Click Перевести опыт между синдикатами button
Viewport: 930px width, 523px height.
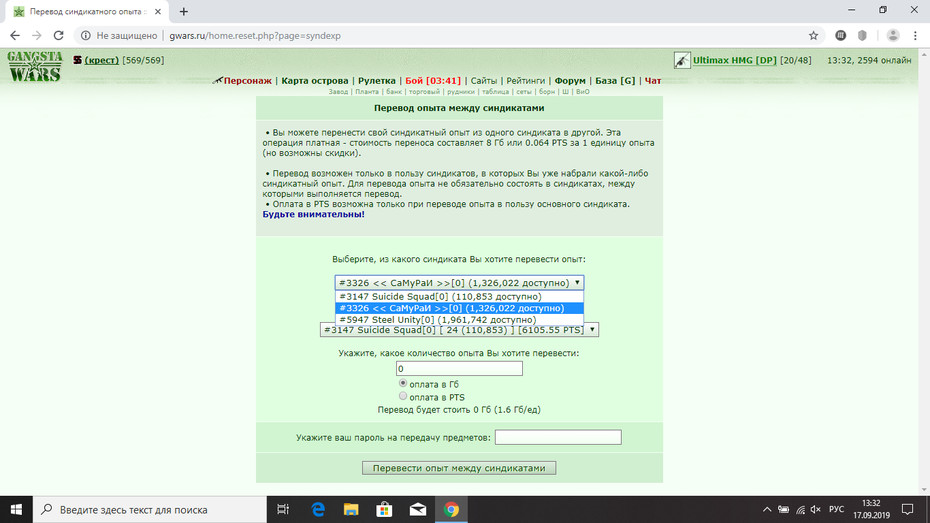[x=459, y=468]
